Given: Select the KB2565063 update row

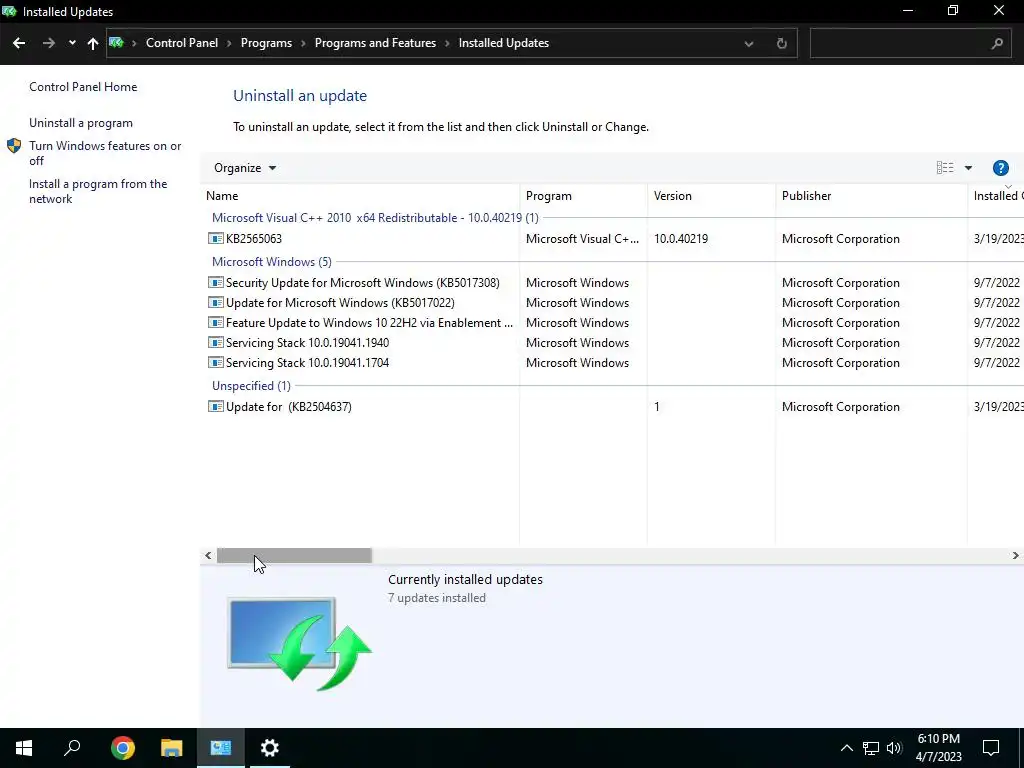Looking at the screenshot, I should coord(613,238).
